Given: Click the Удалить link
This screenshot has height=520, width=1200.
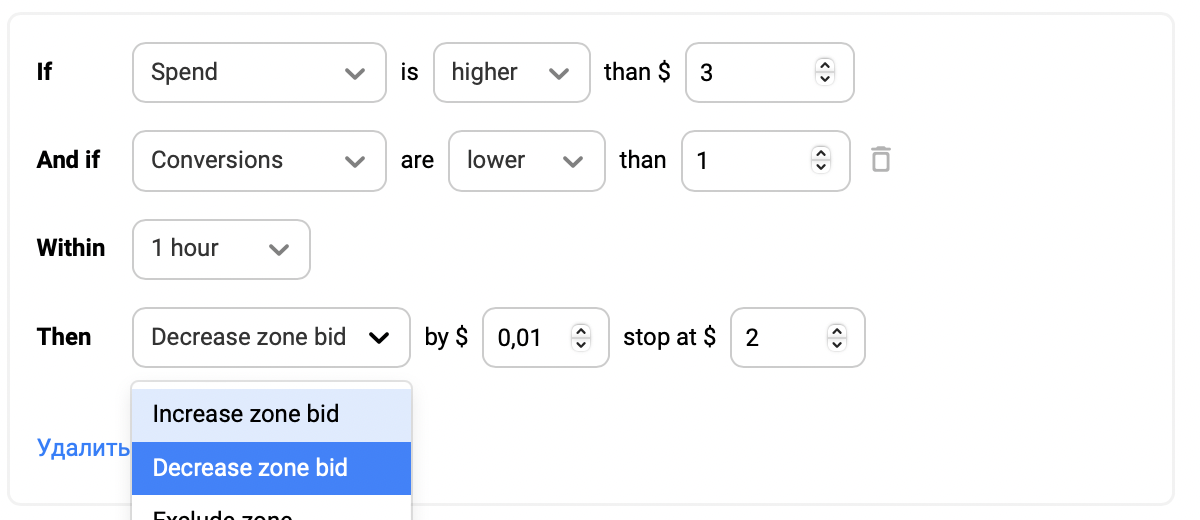Looking at the screenshot, I should (83, 447).
